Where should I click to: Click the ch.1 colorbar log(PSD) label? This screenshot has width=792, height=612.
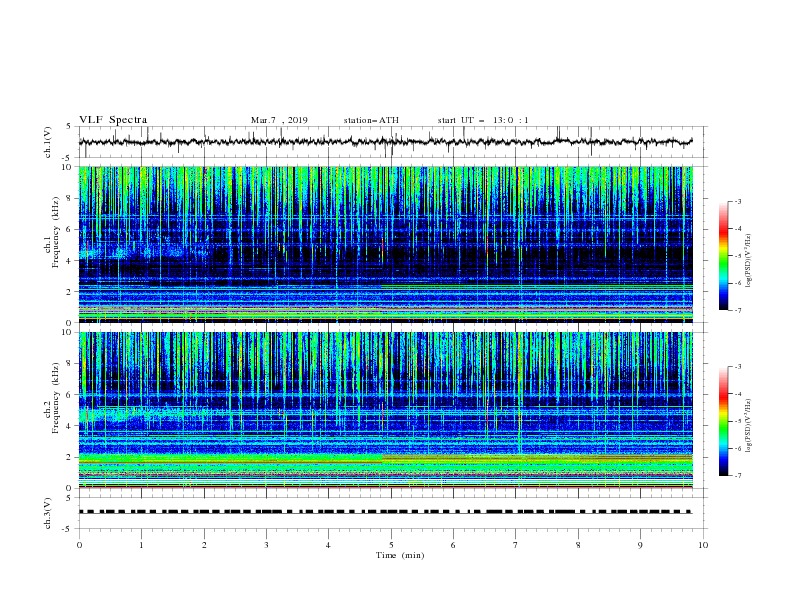coord(749,260)
